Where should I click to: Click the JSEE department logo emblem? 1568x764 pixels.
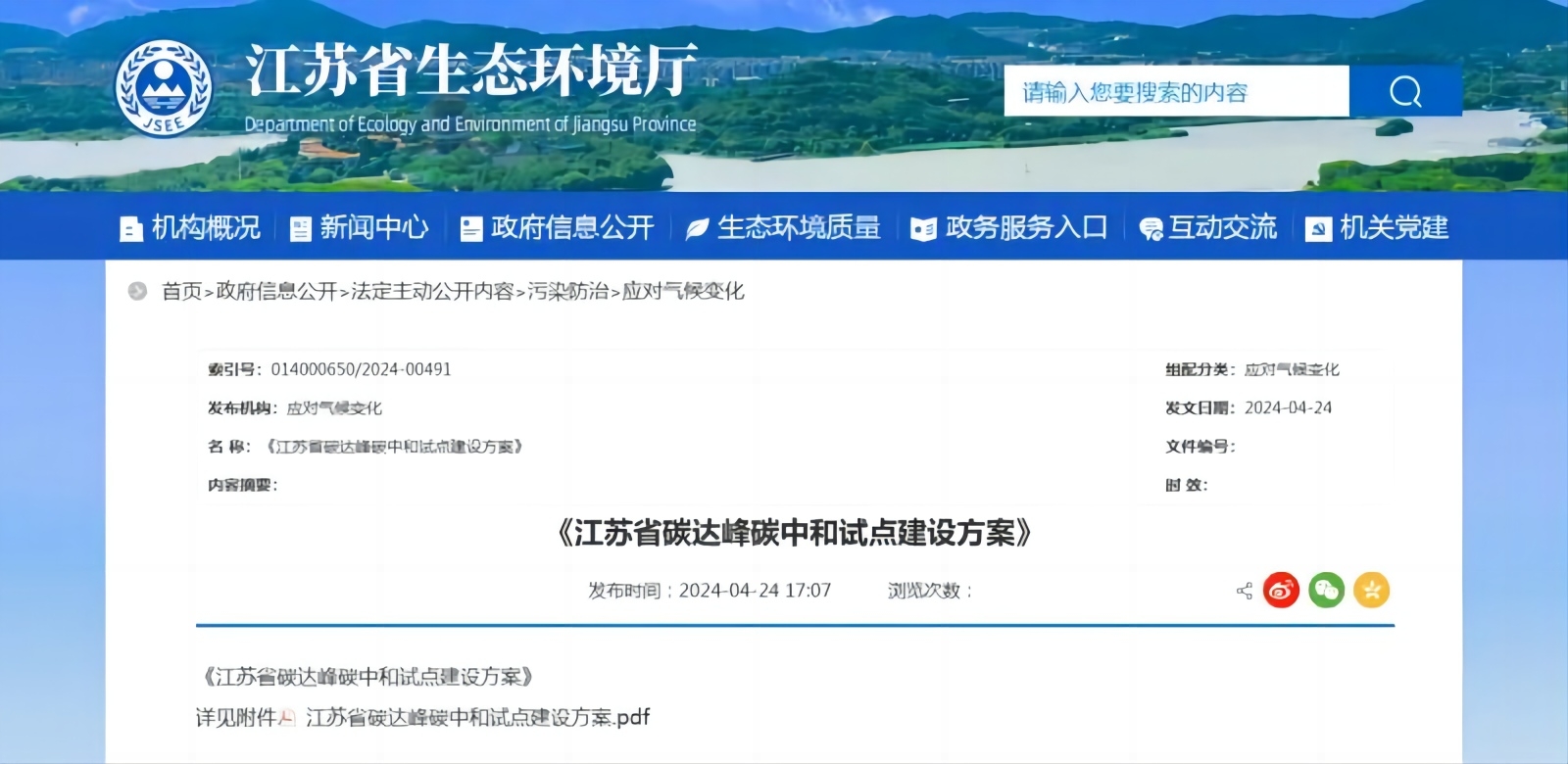164,88
